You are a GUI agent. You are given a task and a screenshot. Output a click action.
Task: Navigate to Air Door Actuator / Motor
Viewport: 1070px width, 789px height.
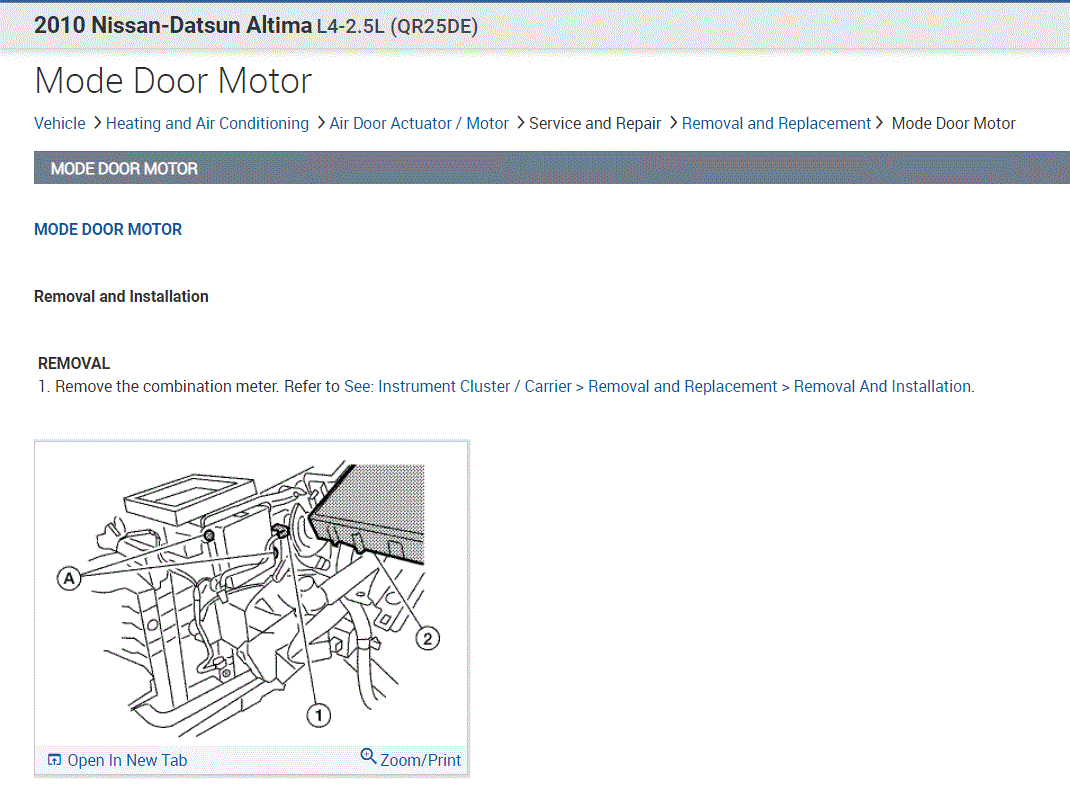pyautogui.click(x=419, y=124)
